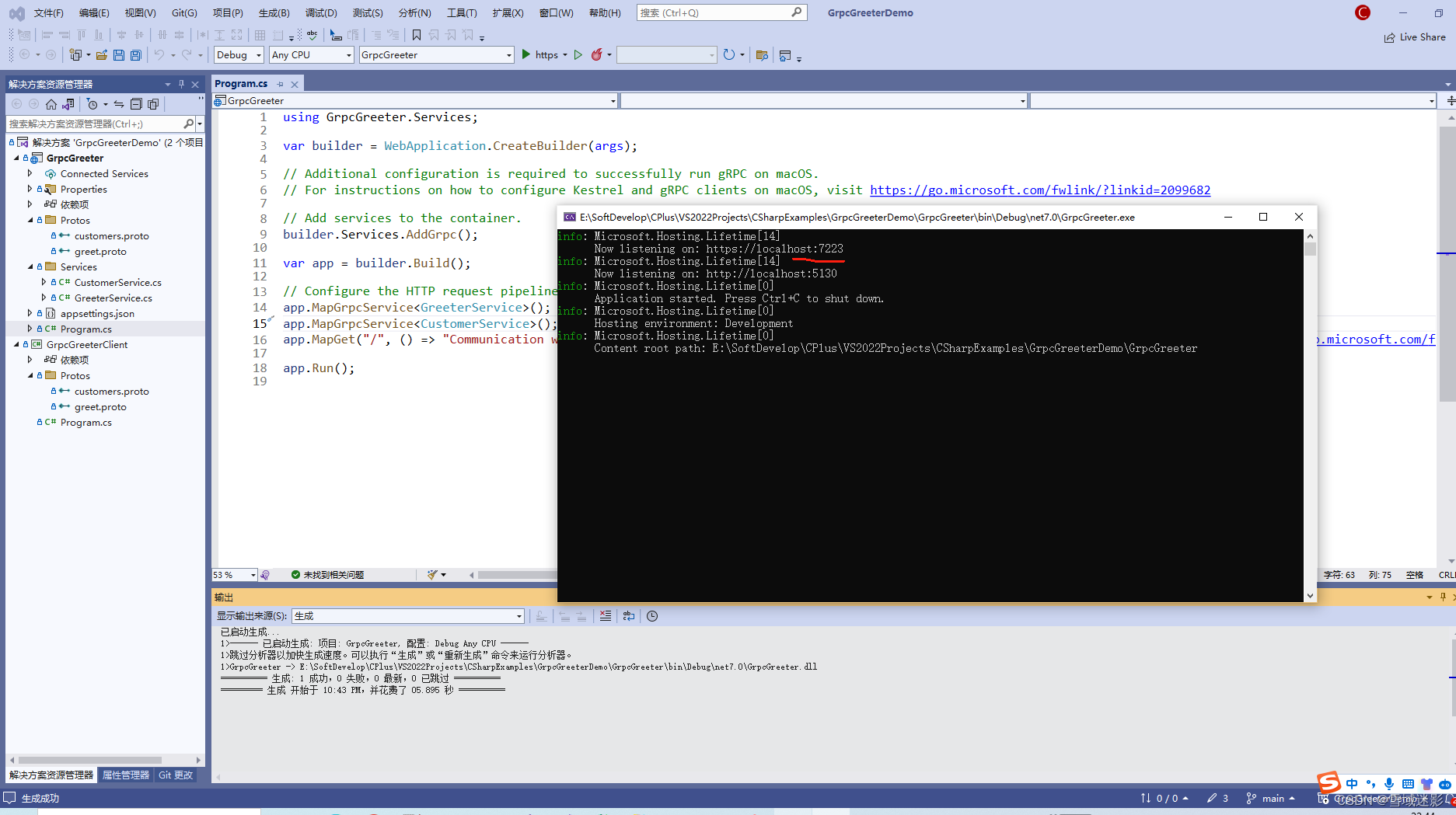
Task: Click the spell check abc icon
Action: 312,35
